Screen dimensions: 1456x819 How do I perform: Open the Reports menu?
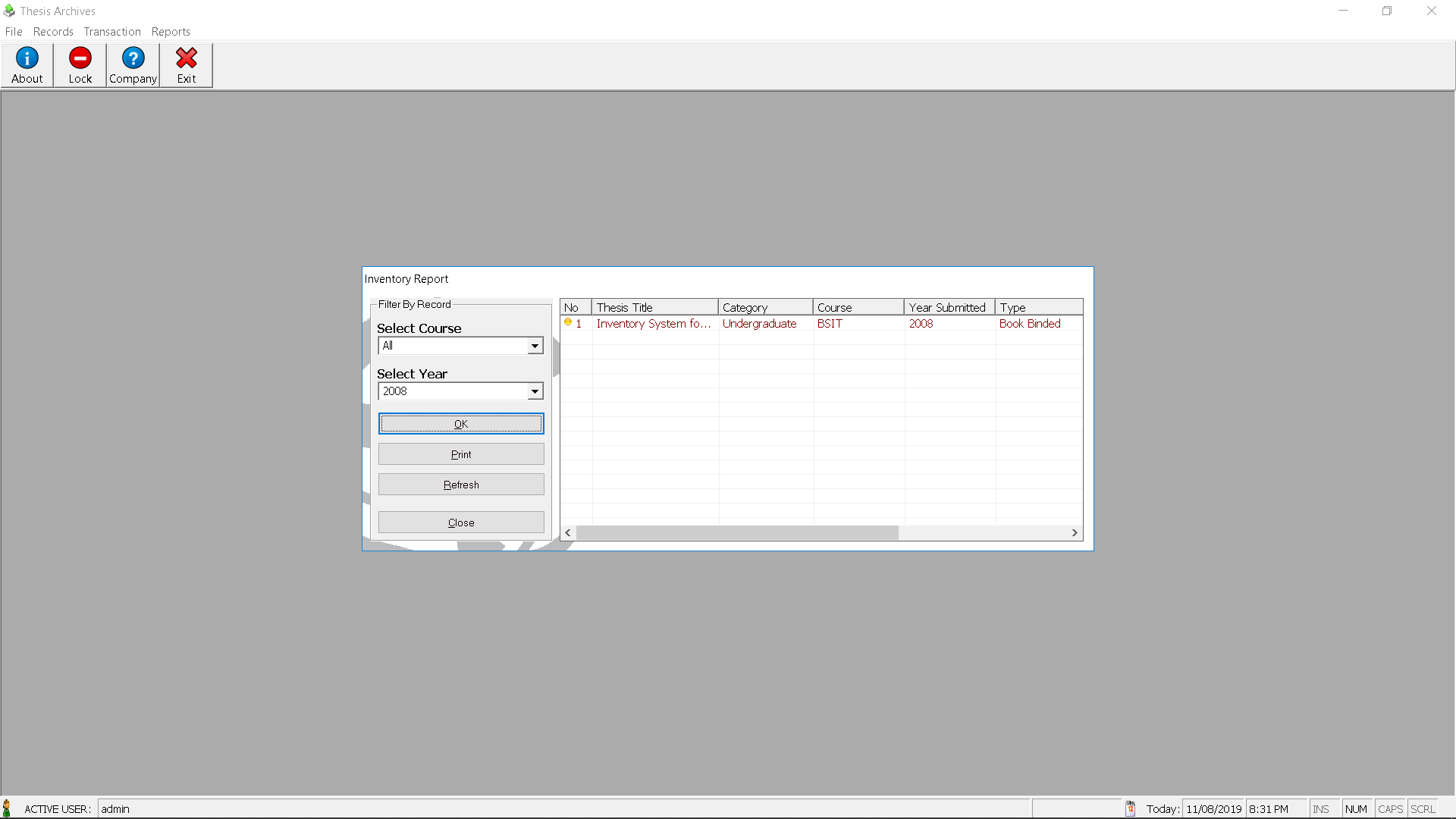171,32
